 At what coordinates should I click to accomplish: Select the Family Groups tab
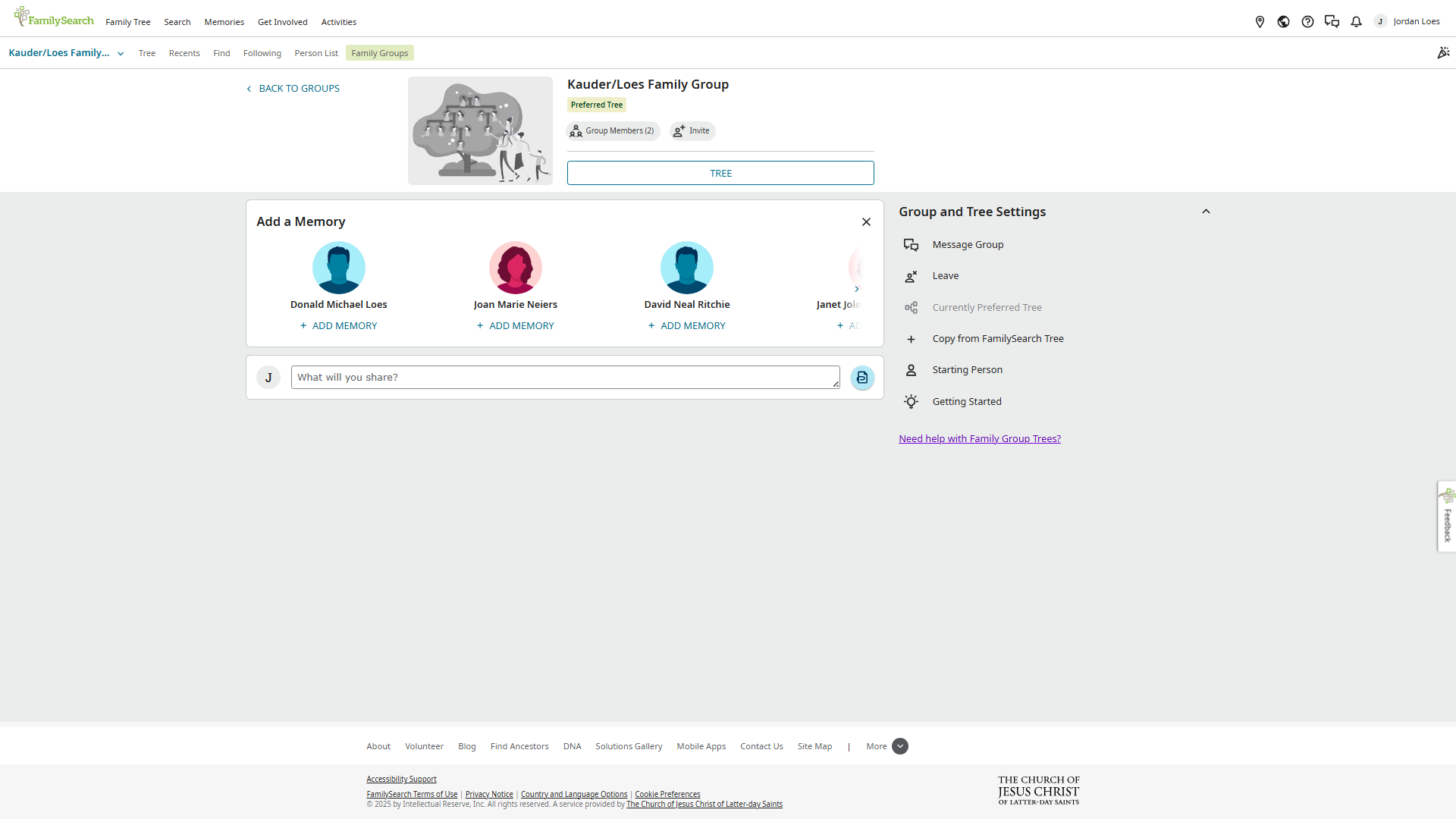coord(380,53)
